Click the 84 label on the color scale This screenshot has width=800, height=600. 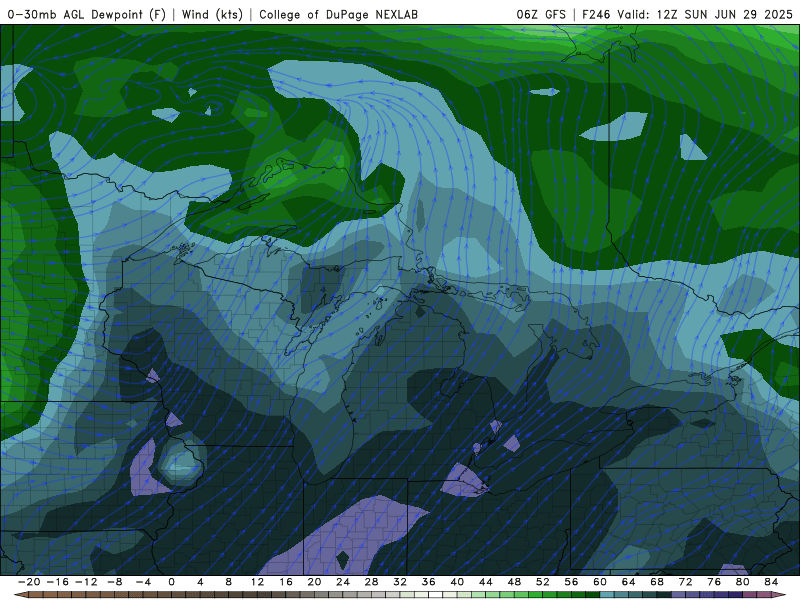coord(771,582)
